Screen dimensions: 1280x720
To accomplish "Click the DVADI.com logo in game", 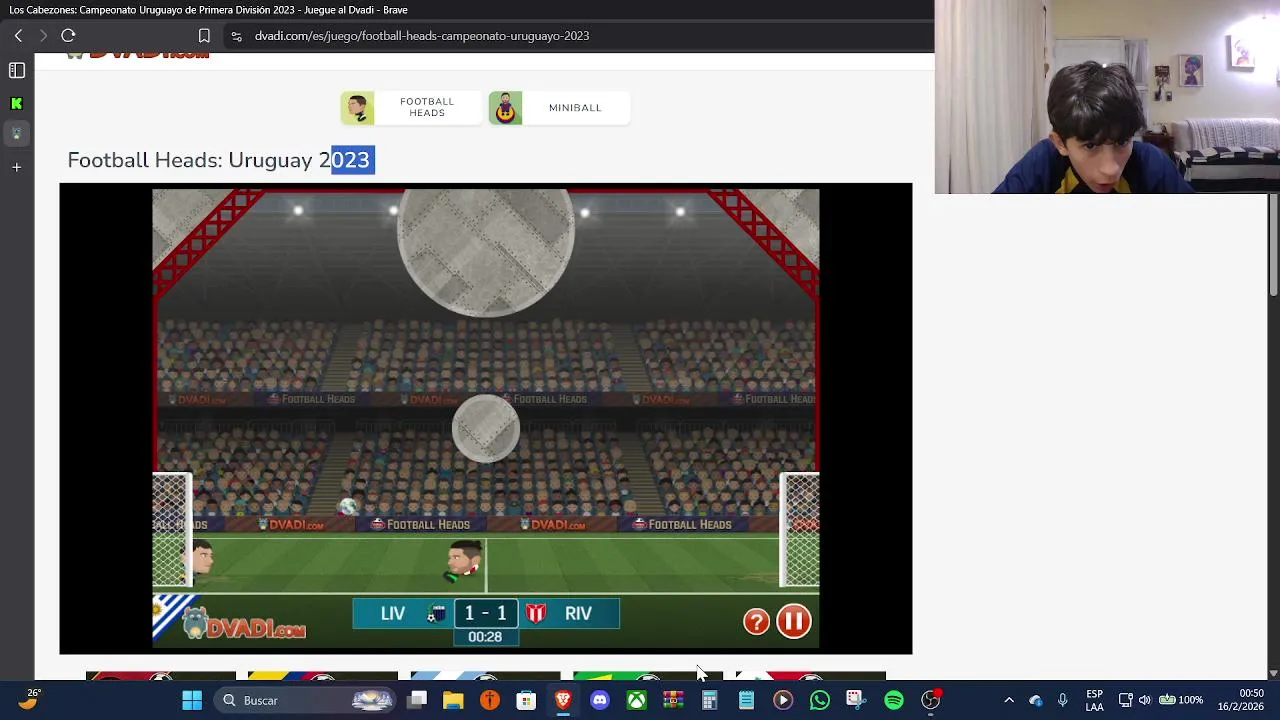I will [x=243, y=625].
